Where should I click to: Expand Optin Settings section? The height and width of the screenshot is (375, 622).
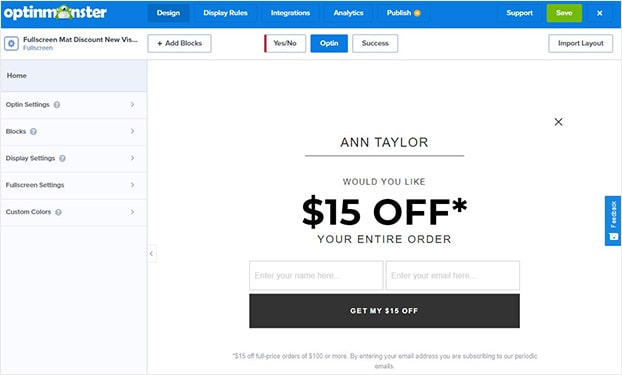73,105
